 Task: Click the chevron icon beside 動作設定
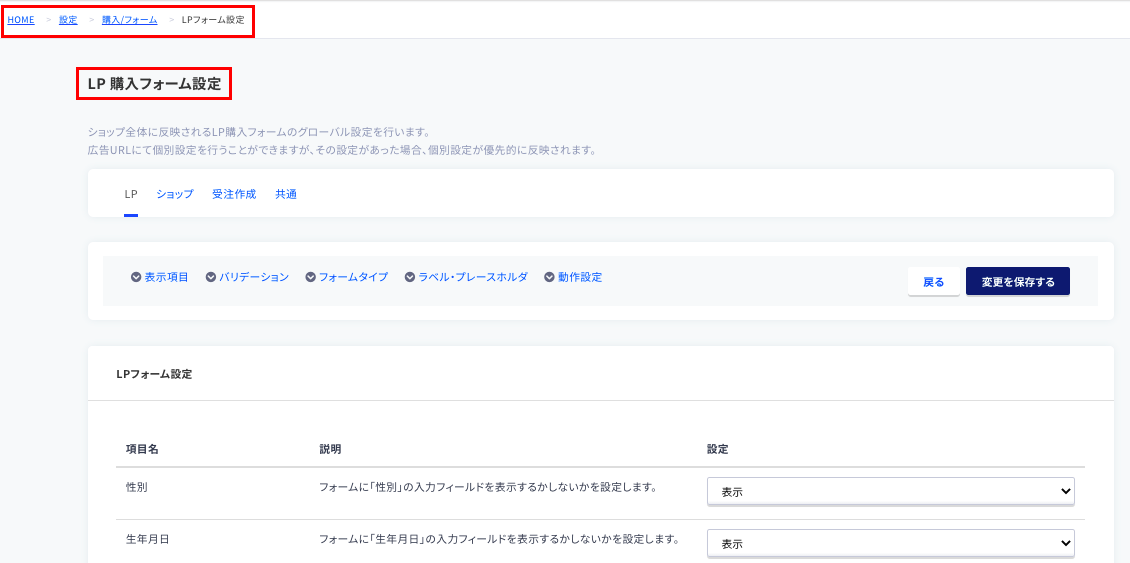[x=549, y=278]
